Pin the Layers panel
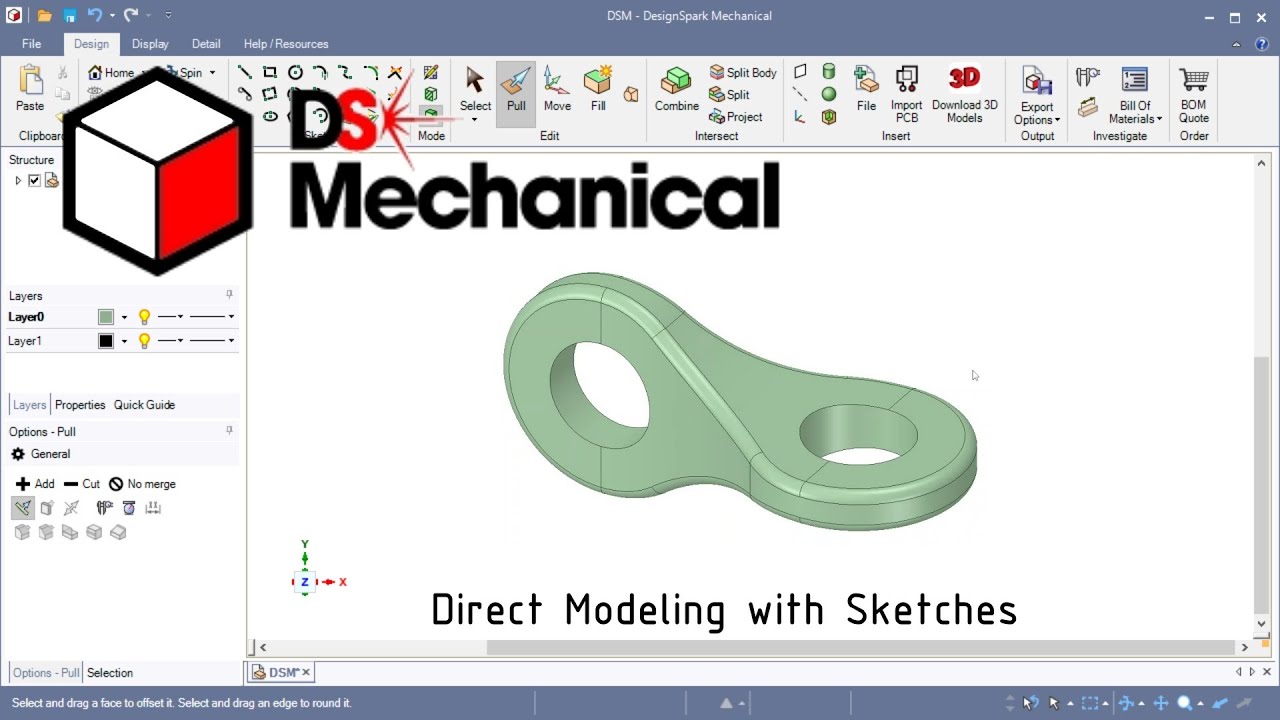1280x720 pixels. tap(229, 295)
